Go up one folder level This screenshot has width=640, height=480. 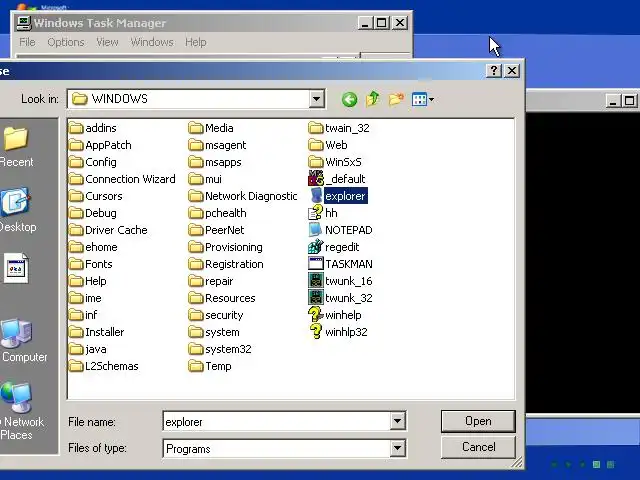[x=372, y=99]
